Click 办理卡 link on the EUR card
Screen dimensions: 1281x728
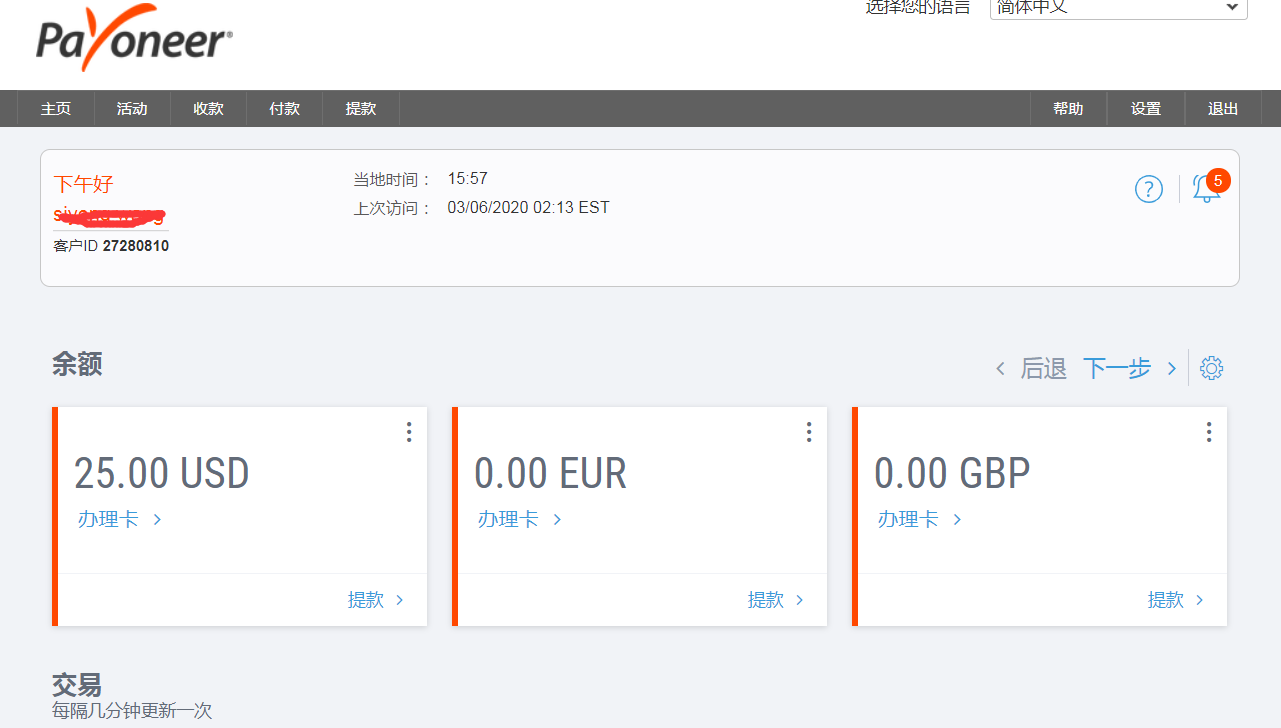click(x=519, y=519)
